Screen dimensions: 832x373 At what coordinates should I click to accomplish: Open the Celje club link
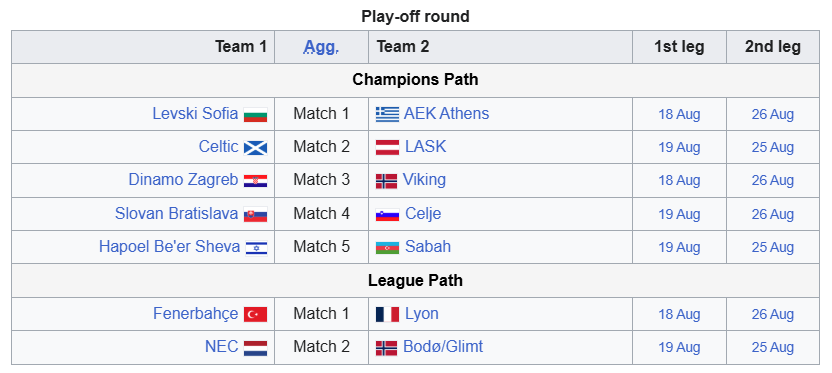click(423, 213)
